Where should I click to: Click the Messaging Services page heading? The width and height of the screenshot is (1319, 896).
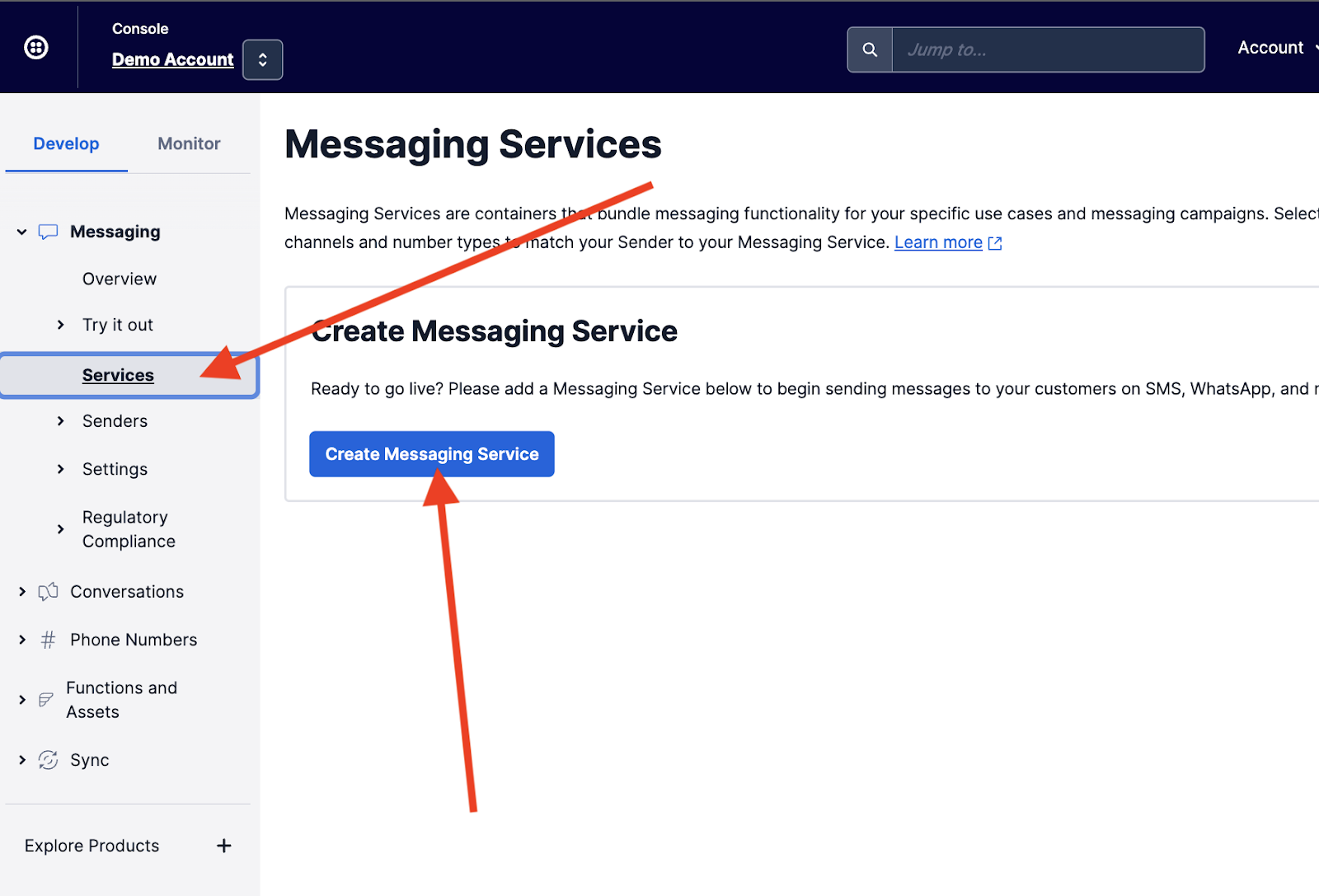tap(473, 144)
